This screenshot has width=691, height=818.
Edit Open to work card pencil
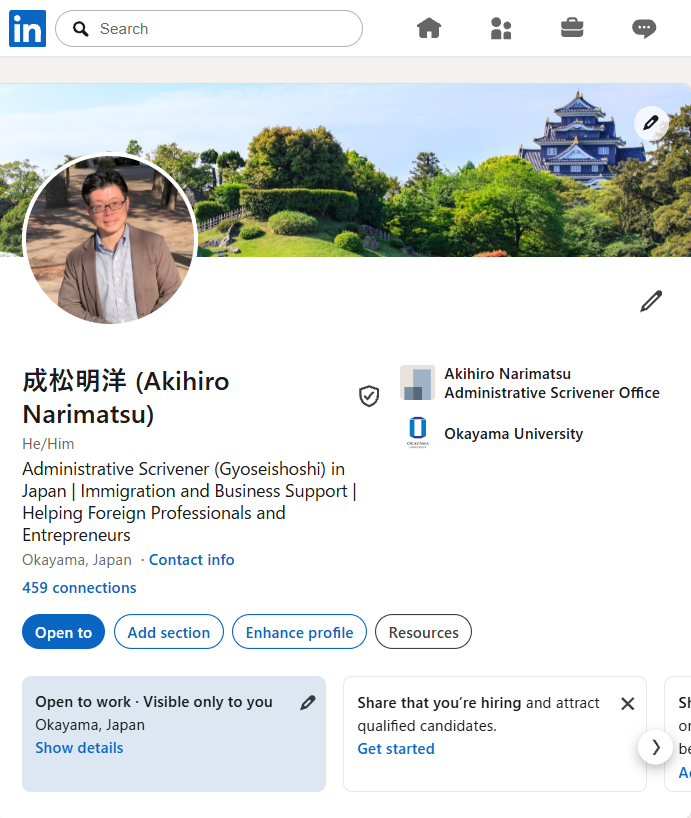tap(308, 703)
